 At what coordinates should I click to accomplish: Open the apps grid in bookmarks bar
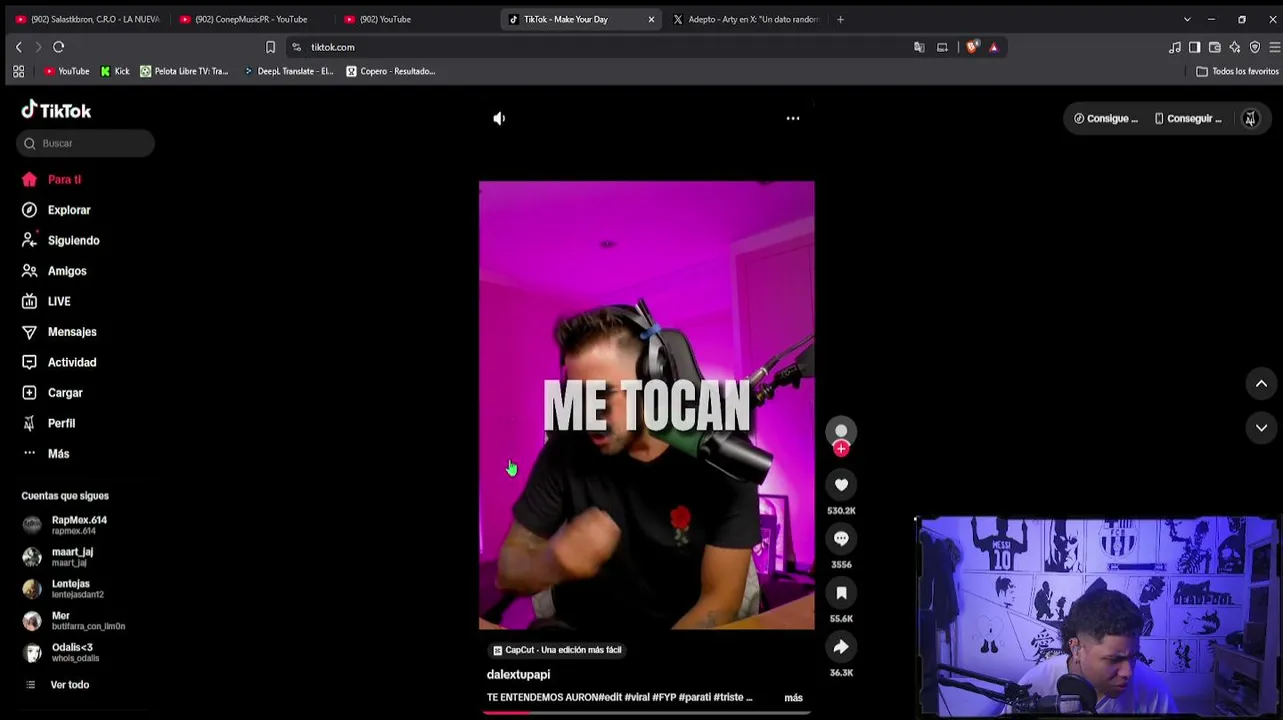coord(18,71)
